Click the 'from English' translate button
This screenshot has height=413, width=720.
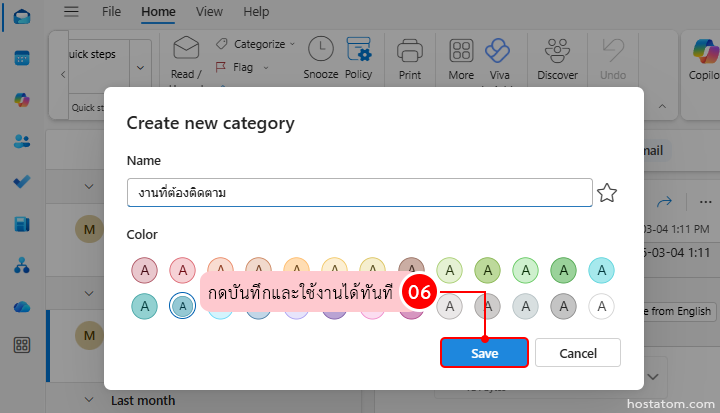pos(678,311)
